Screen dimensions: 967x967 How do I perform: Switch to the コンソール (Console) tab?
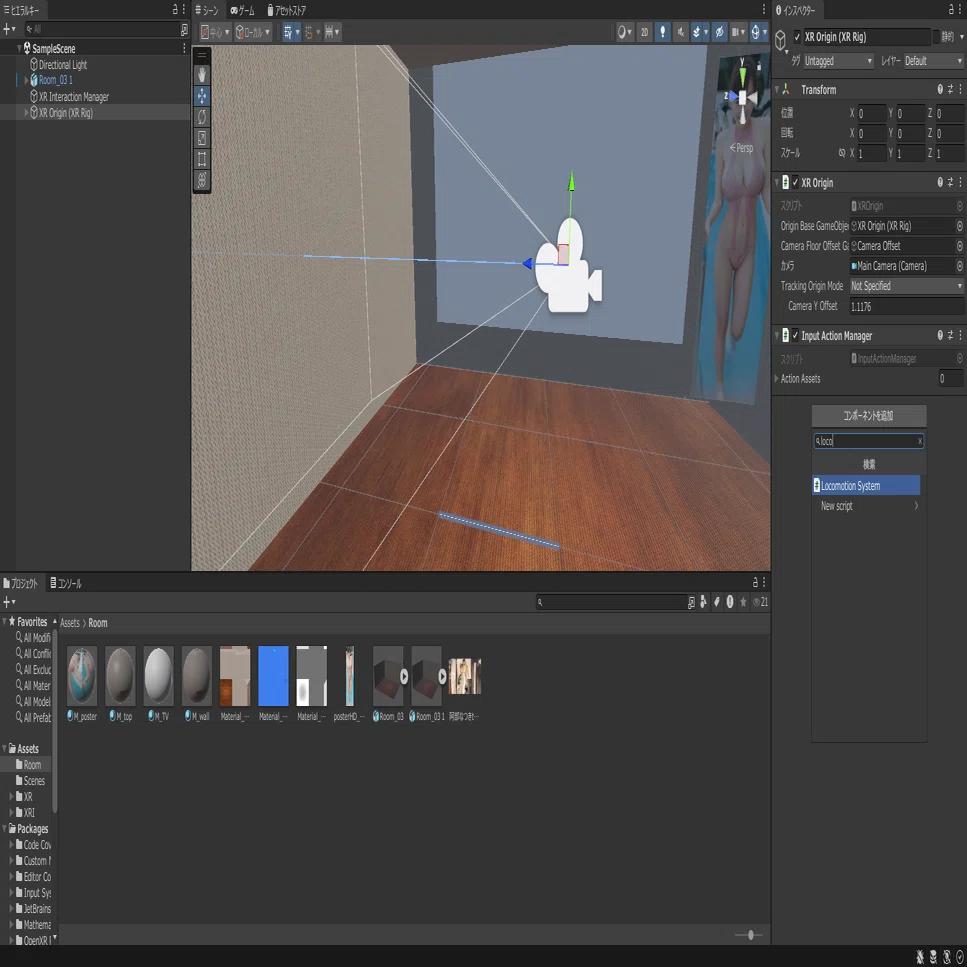pyautogui.click(x=65, y=583)
